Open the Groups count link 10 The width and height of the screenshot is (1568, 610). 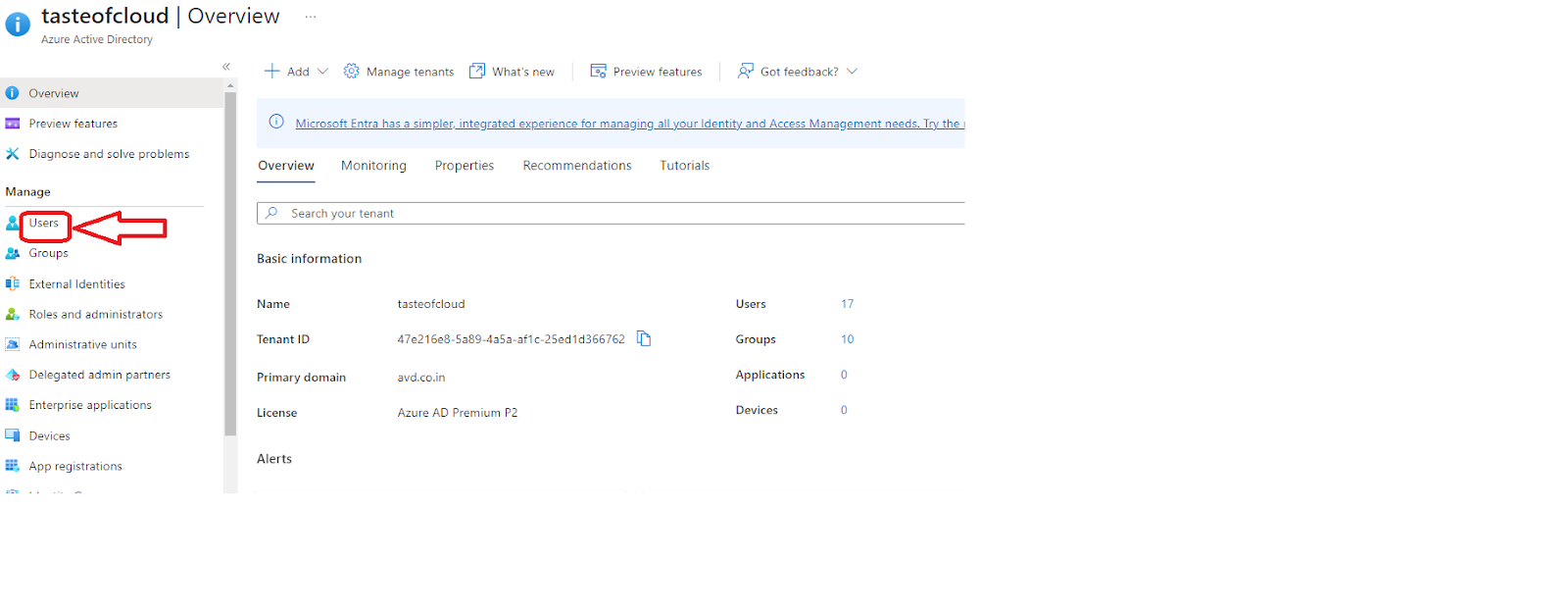[847, 339]
